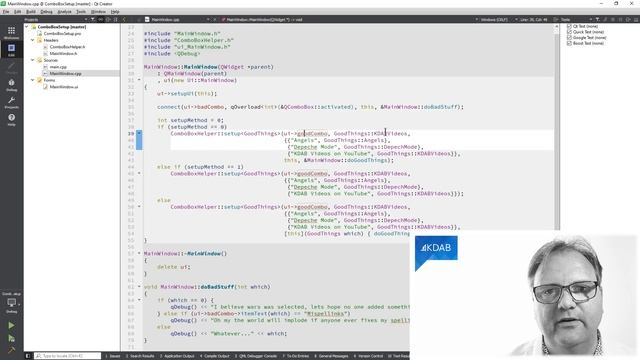Open the Debug menu
Viewport: 640px width, 360px height.
(47, 12)
